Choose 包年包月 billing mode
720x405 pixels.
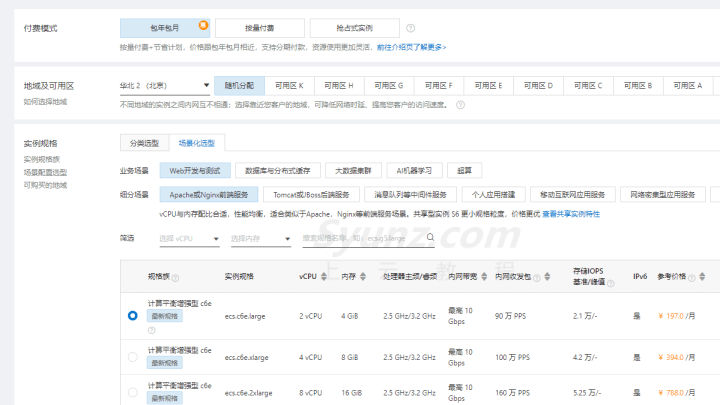165,28
